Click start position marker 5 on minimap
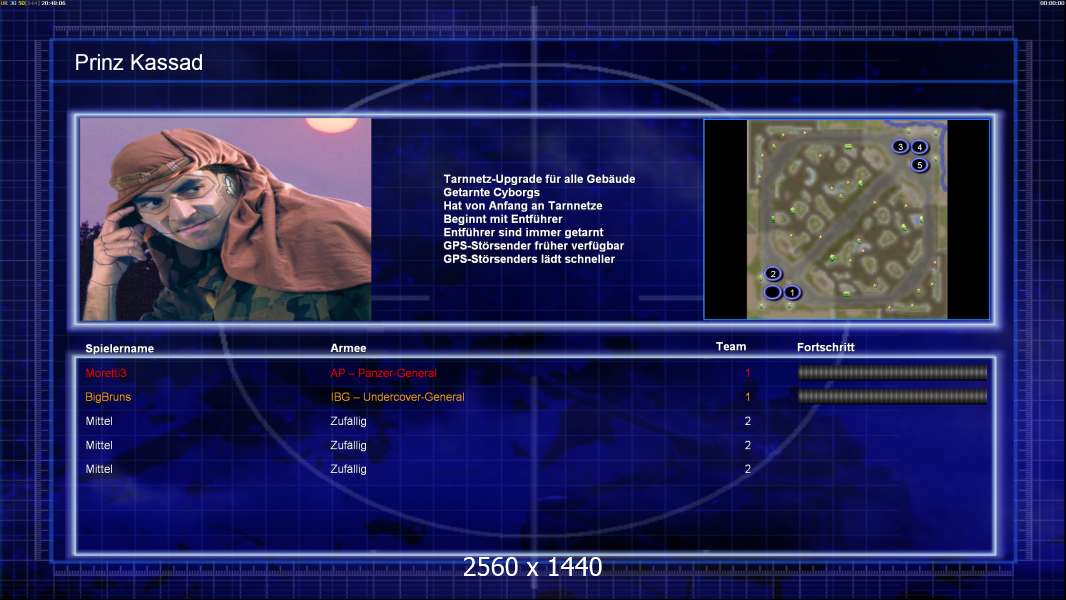The height and width of the screenshot is (600, 1066). (920, 165)
